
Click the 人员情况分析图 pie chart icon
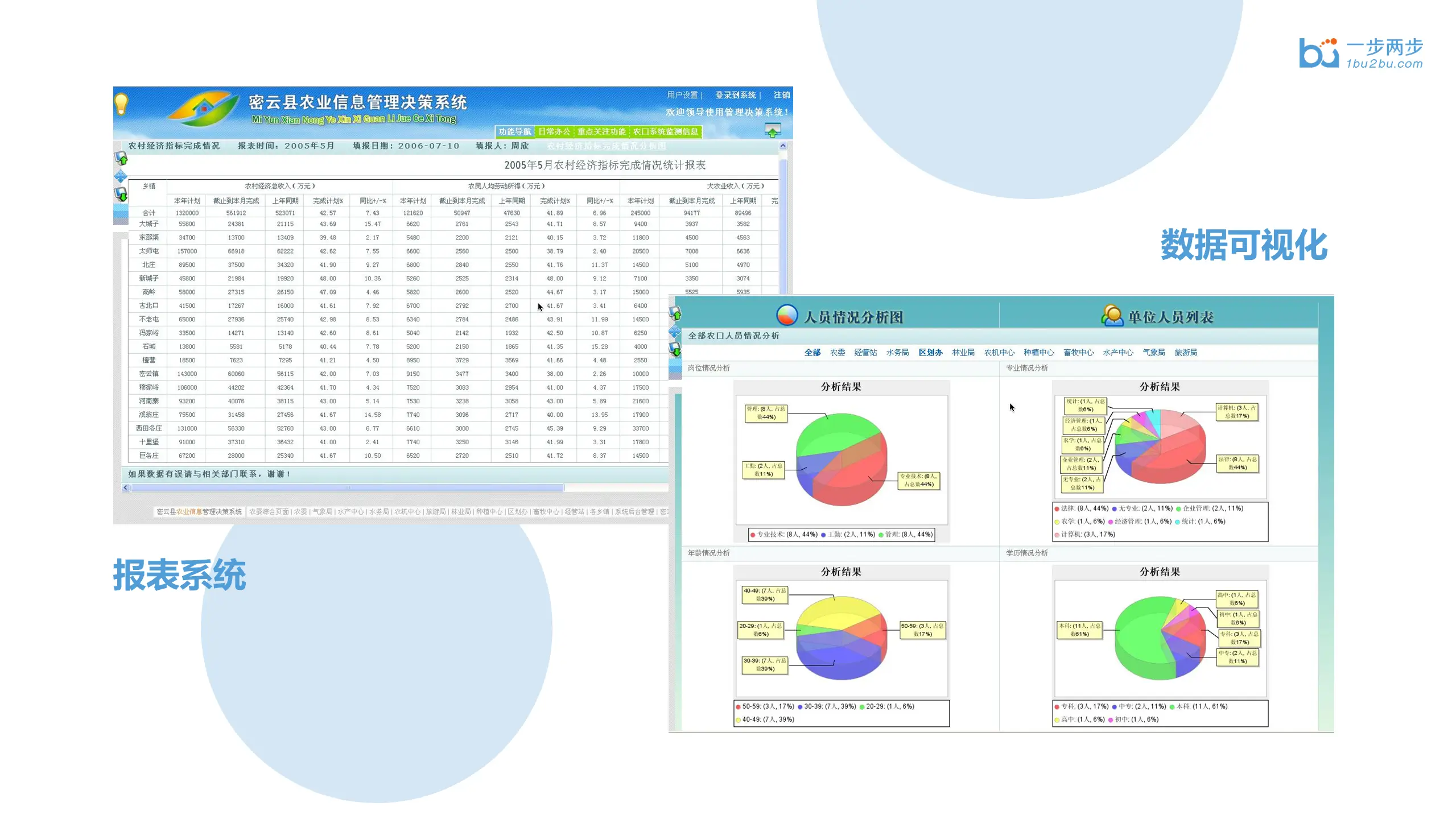click(x=787, y=316)
